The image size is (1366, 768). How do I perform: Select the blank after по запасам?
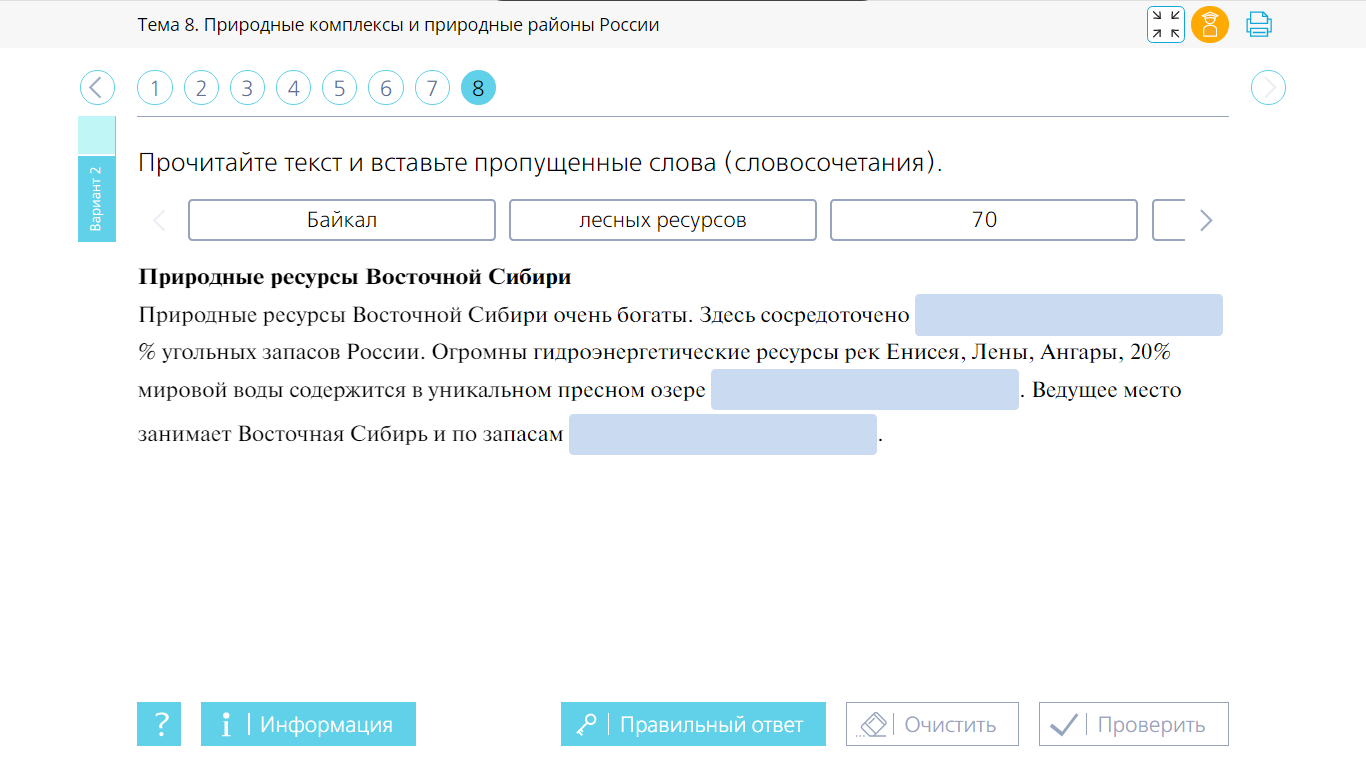point(723,435)
